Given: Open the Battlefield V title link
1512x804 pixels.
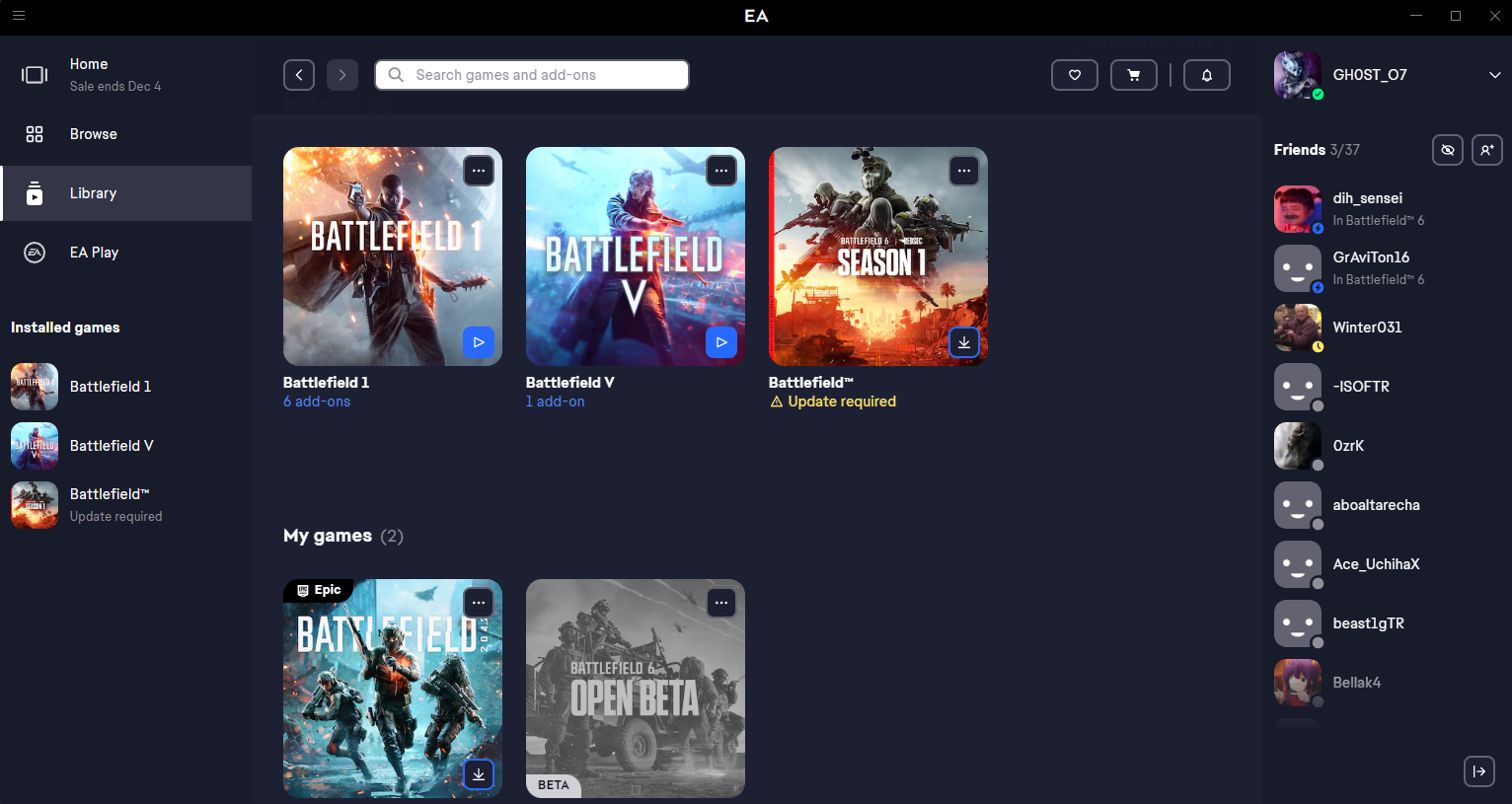Looking at the screenshot, I should [x=570, y=383].
